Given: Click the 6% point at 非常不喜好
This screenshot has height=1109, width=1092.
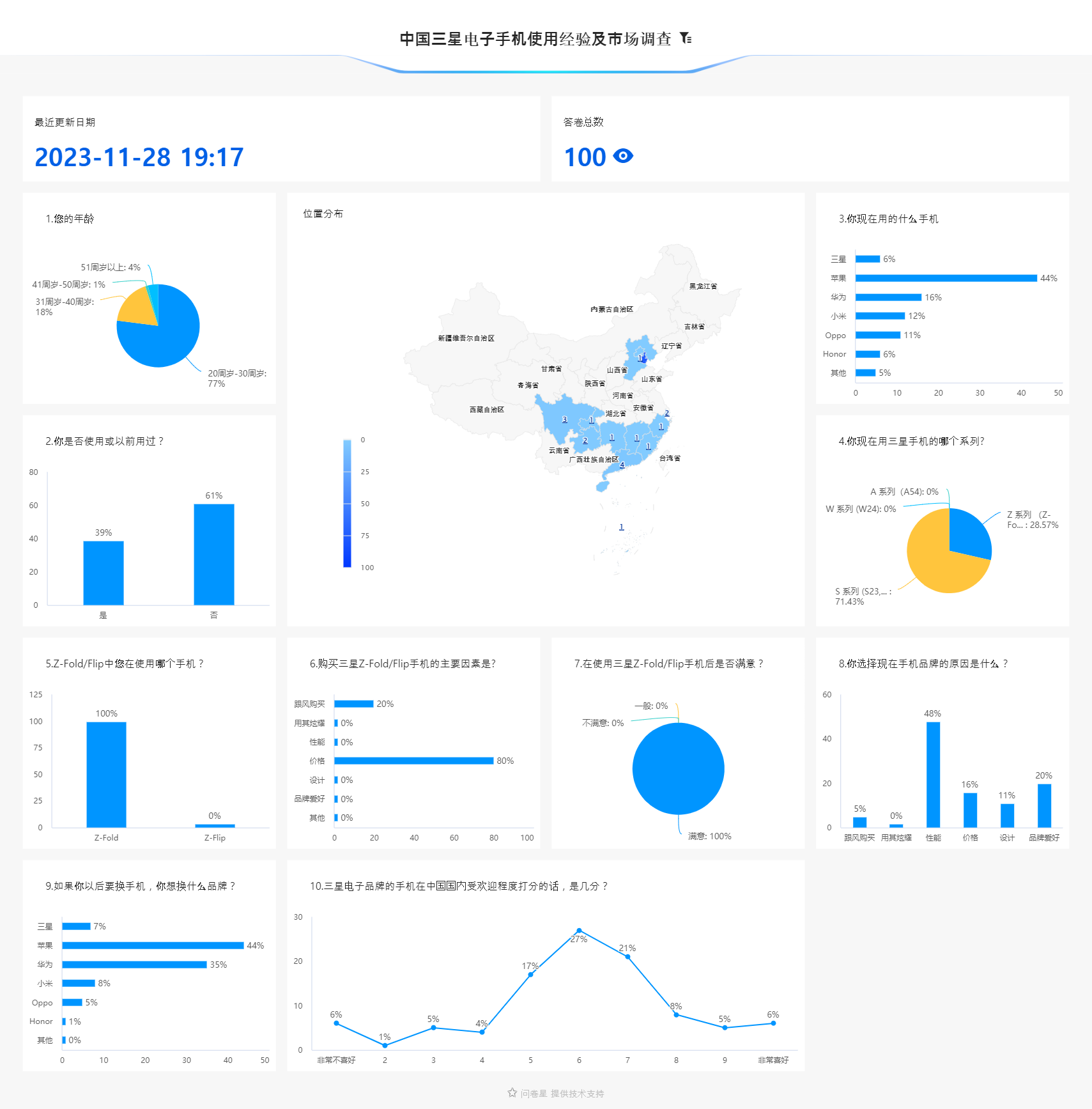Looking at the screenshot, I should 336,1023.
